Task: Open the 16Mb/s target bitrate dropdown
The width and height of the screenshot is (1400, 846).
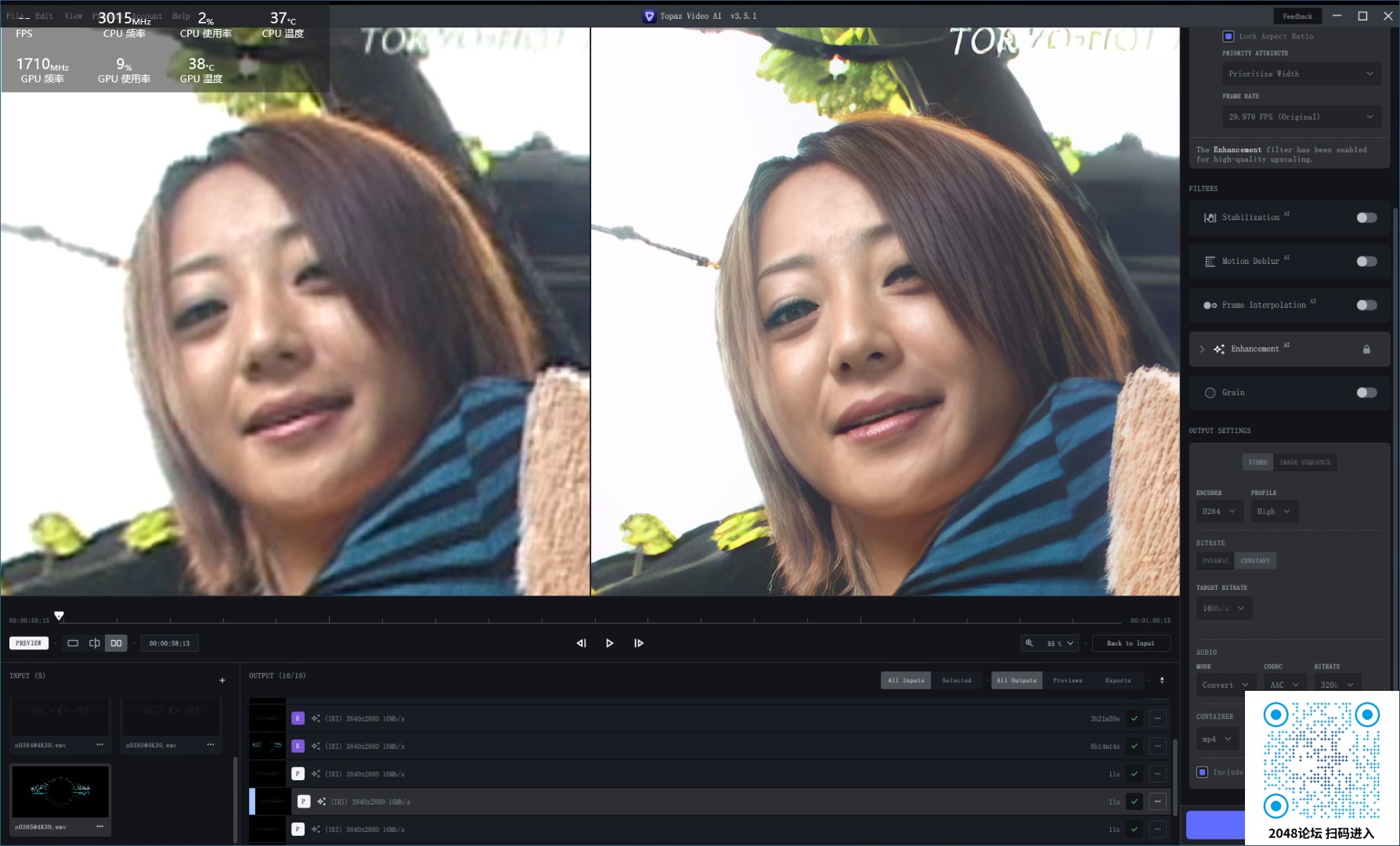Action: pos(1224,609)
